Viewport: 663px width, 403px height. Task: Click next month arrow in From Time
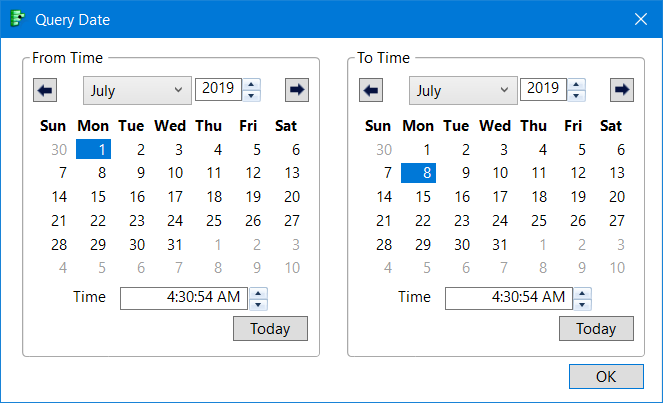296,90
